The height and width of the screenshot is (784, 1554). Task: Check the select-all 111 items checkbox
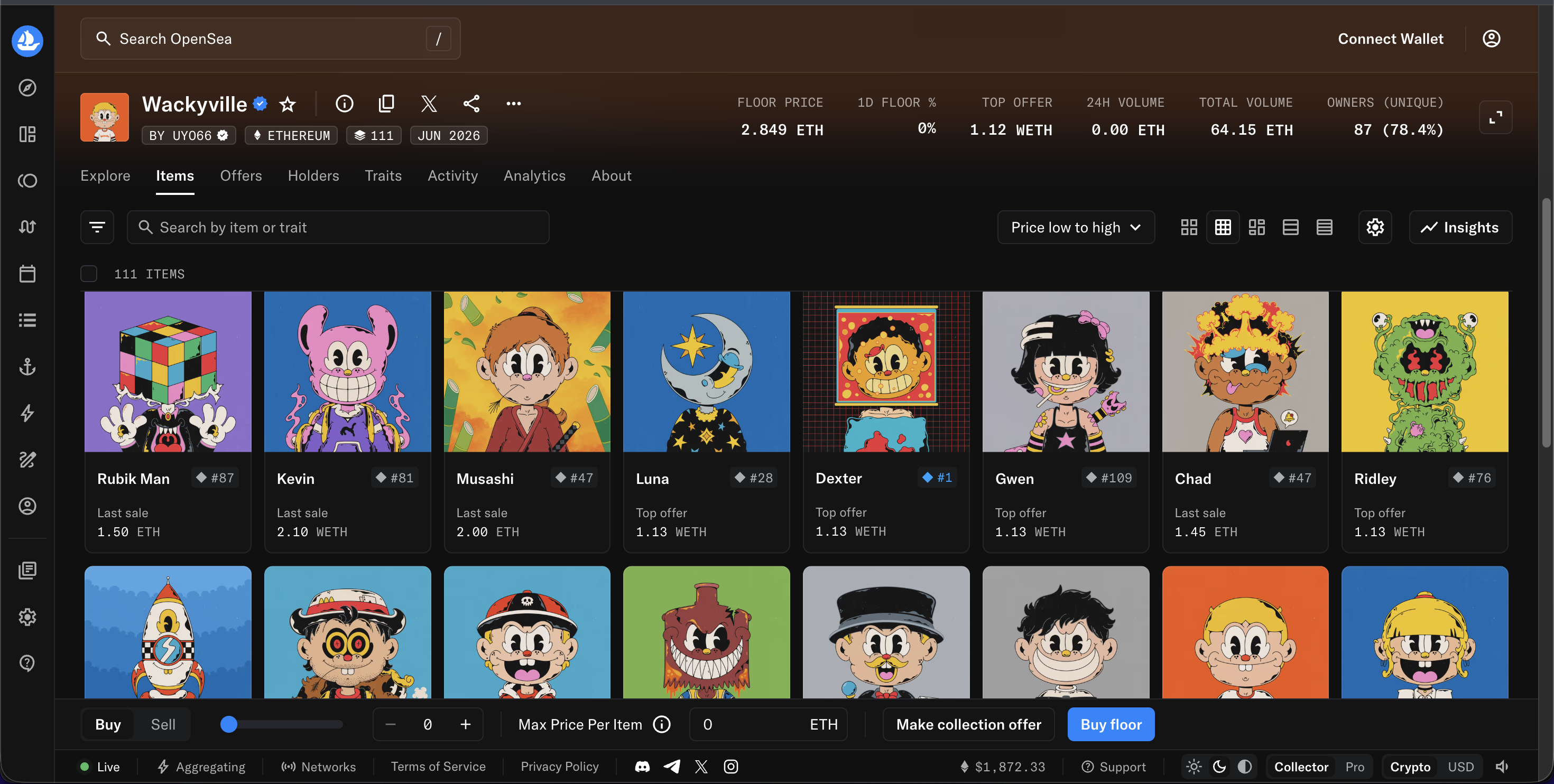point(89,274)
